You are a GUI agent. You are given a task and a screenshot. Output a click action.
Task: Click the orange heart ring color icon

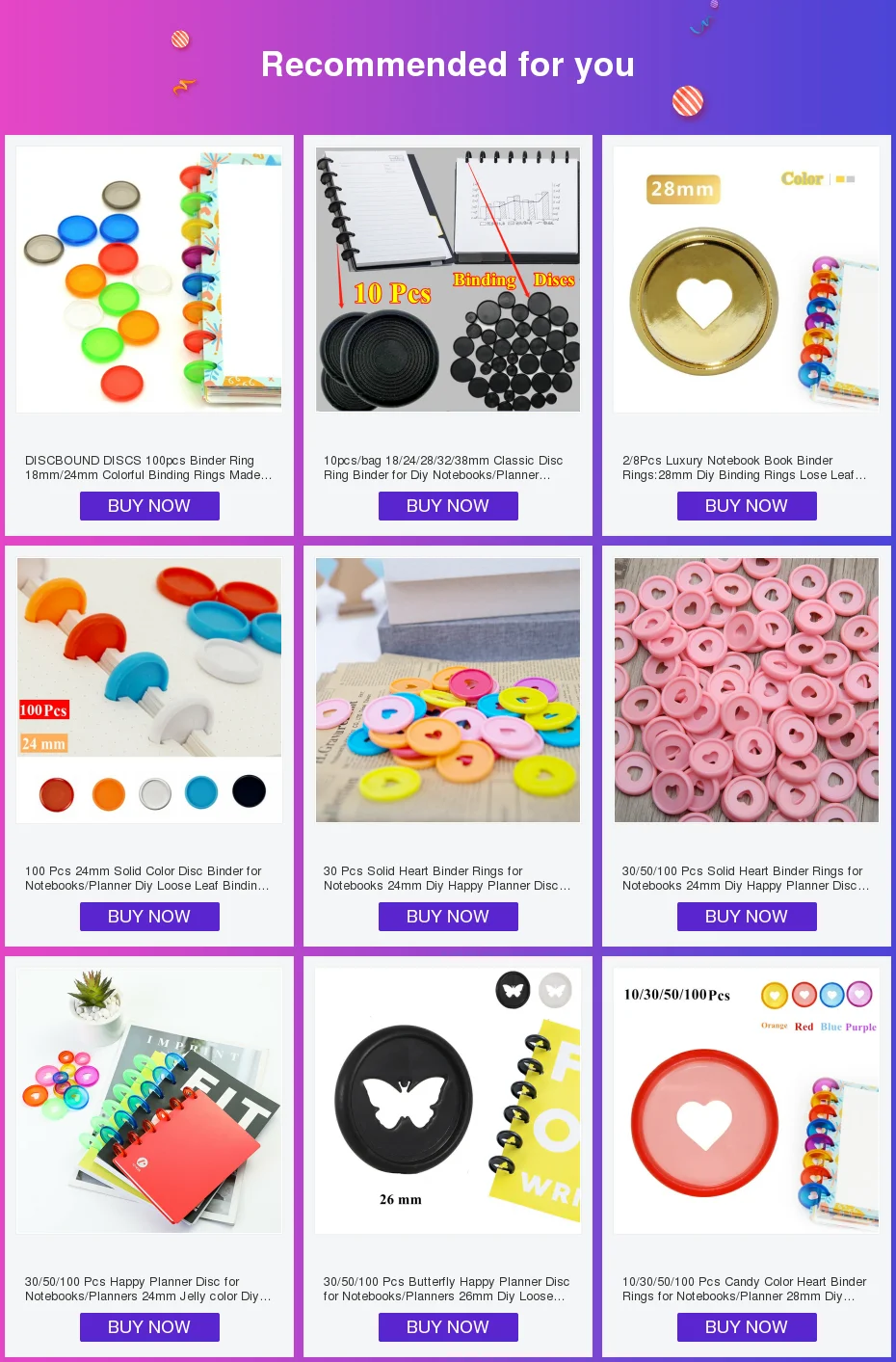pyautogui.click(x=775, y=995)
